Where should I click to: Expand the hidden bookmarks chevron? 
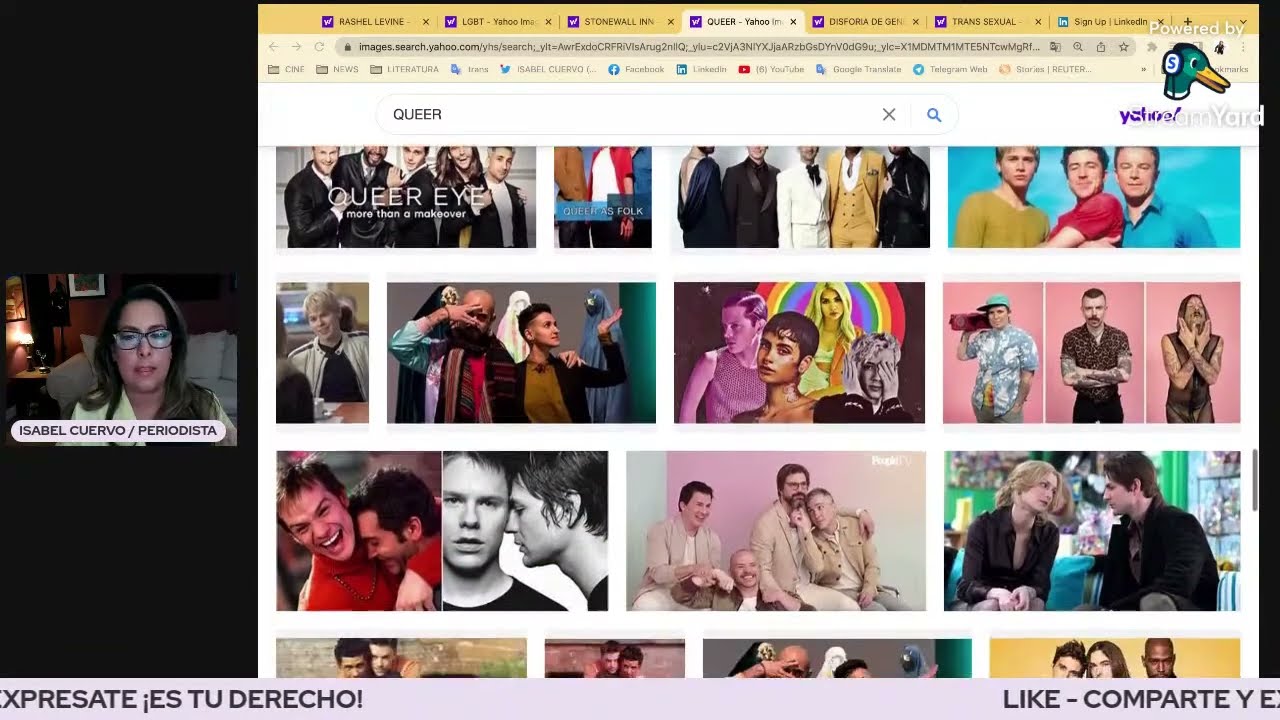[x=1144, y=69]
